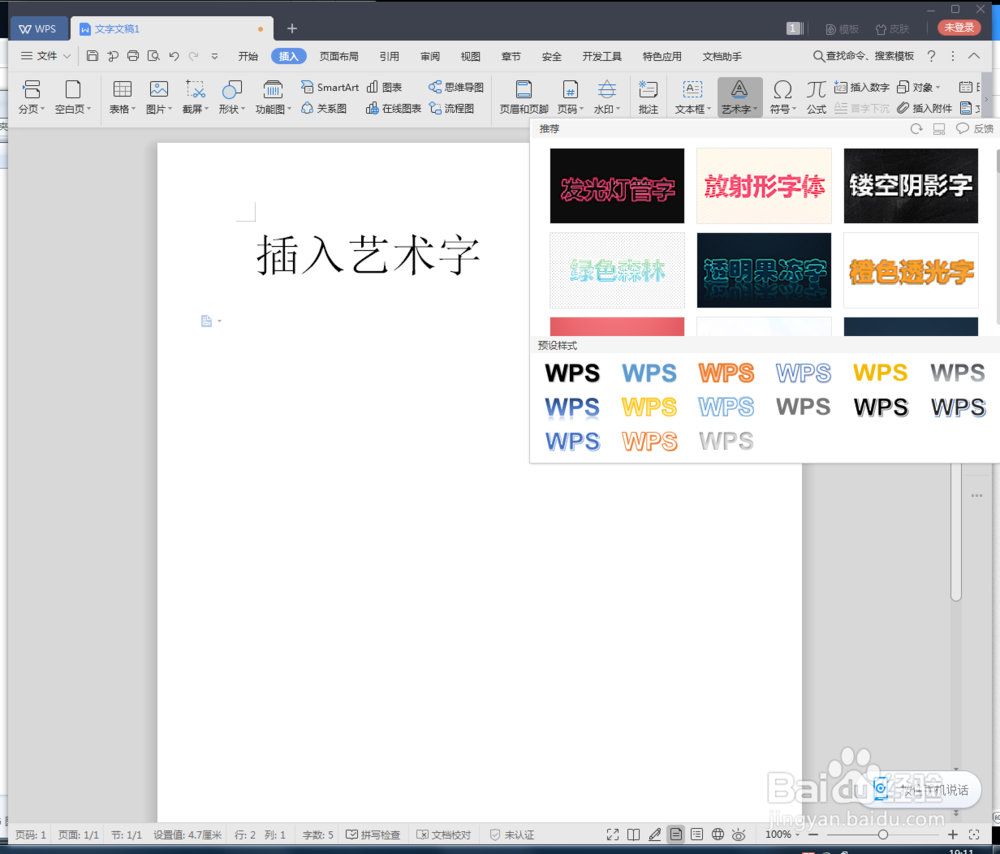Screen dimensions: 1000x854
Task: Click the 批注 comment icon
Action: click(648, 97)
